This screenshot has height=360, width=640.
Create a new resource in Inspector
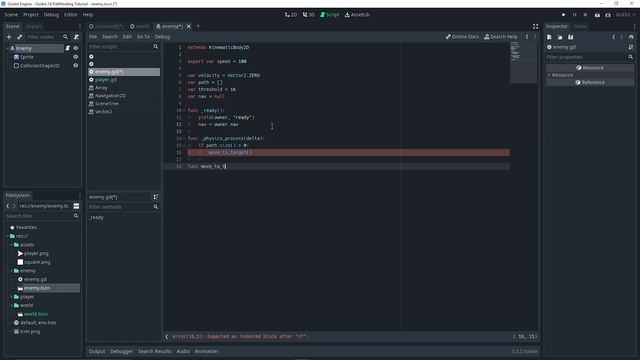(549, 37)
